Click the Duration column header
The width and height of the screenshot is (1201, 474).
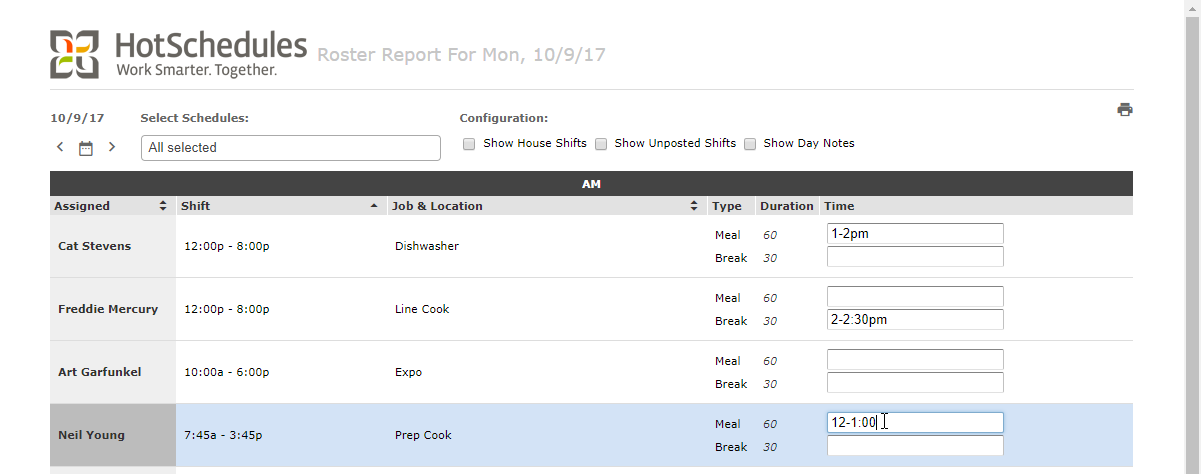coord(786,206)
